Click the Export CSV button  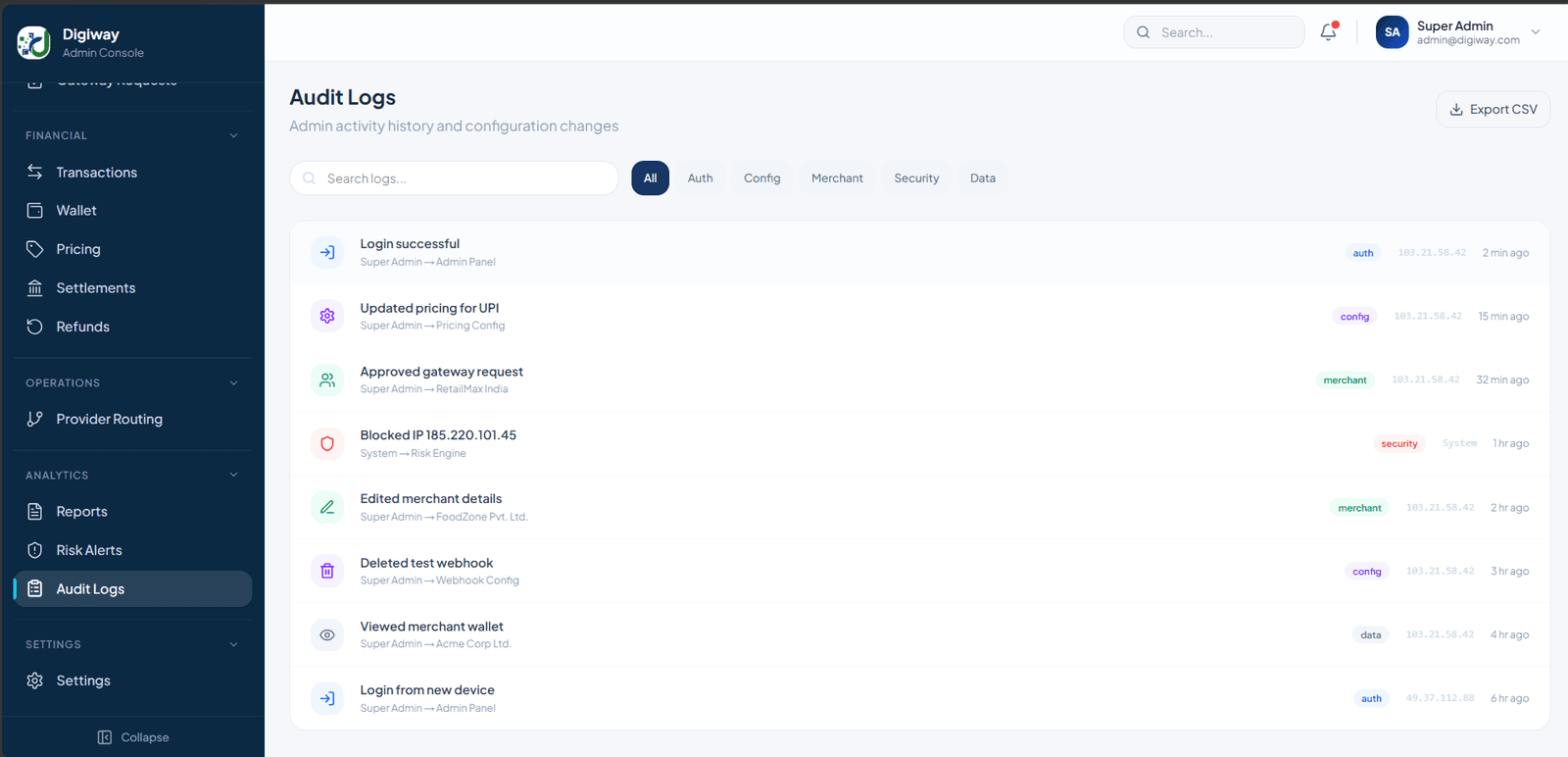[1493, 109]
